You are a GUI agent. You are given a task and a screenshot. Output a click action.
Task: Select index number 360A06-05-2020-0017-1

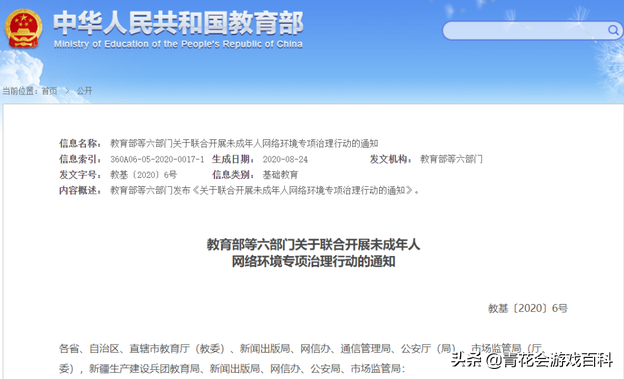click(x=157, y=159)
